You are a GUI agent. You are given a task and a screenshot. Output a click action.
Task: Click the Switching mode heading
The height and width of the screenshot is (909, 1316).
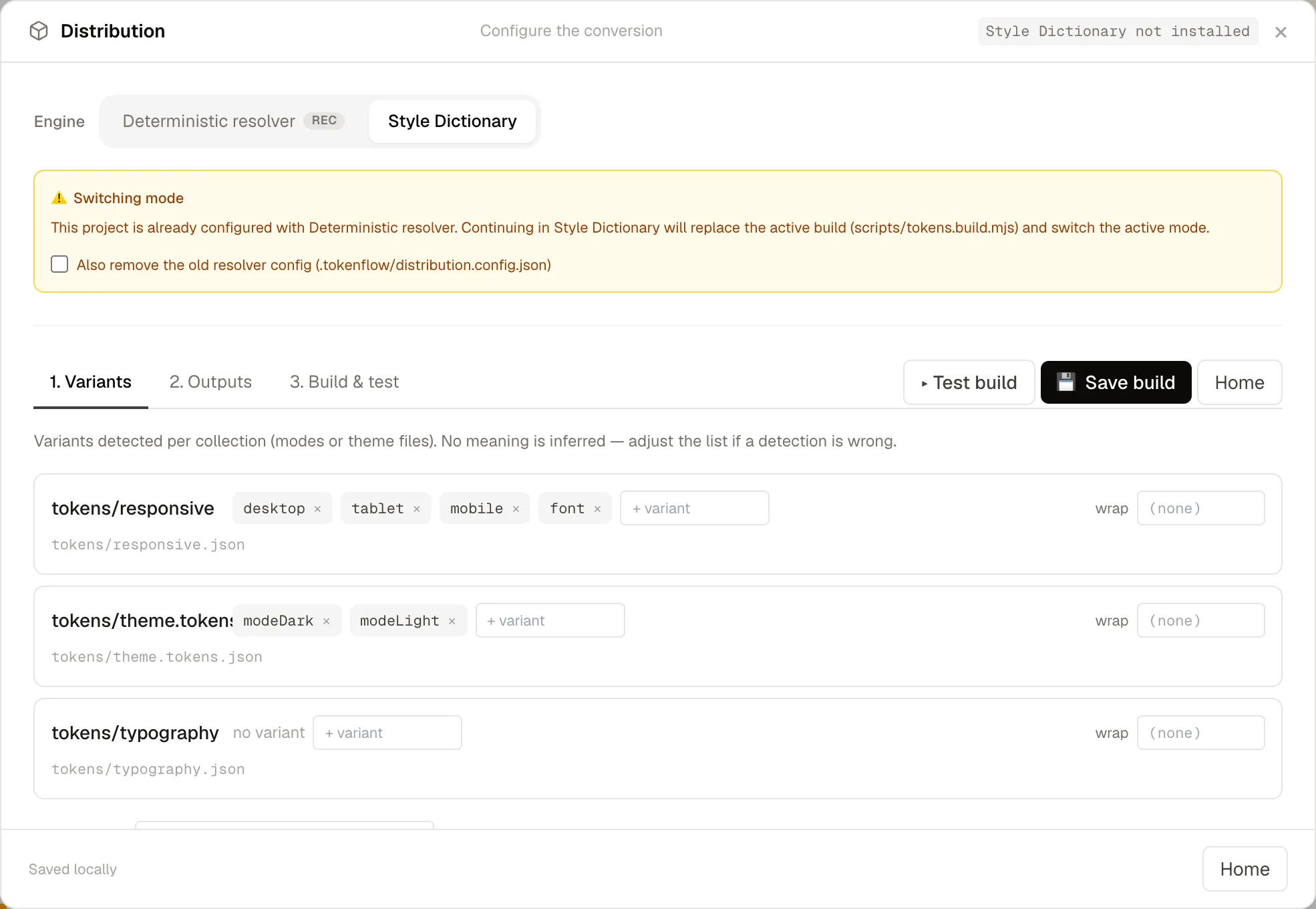[128, 198]
